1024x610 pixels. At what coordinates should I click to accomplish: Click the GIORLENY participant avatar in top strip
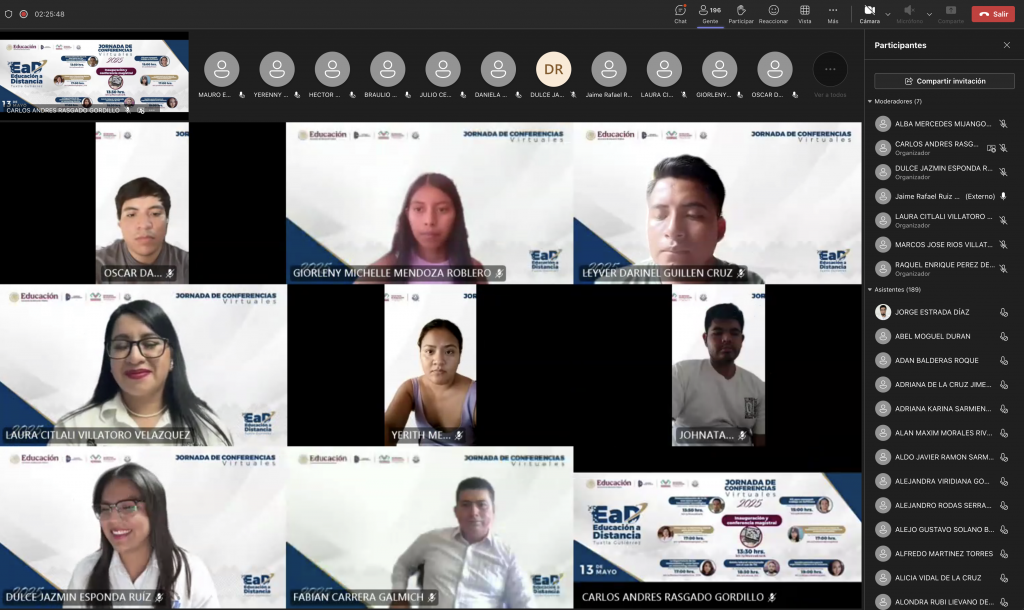click(720, 69)
